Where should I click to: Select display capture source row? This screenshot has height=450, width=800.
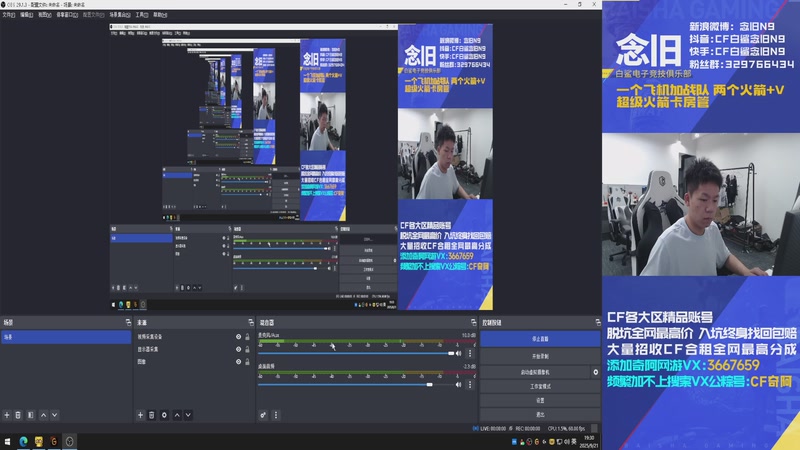[x=193, y=349]
